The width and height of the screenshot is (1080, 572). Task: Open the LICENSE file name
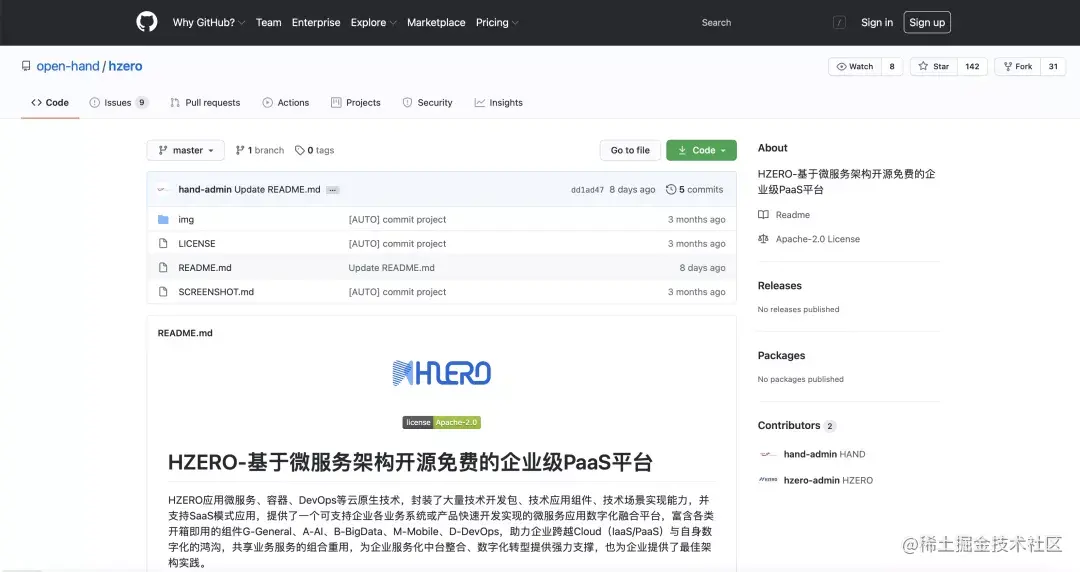pyautogui.click(x=197, y=243)
